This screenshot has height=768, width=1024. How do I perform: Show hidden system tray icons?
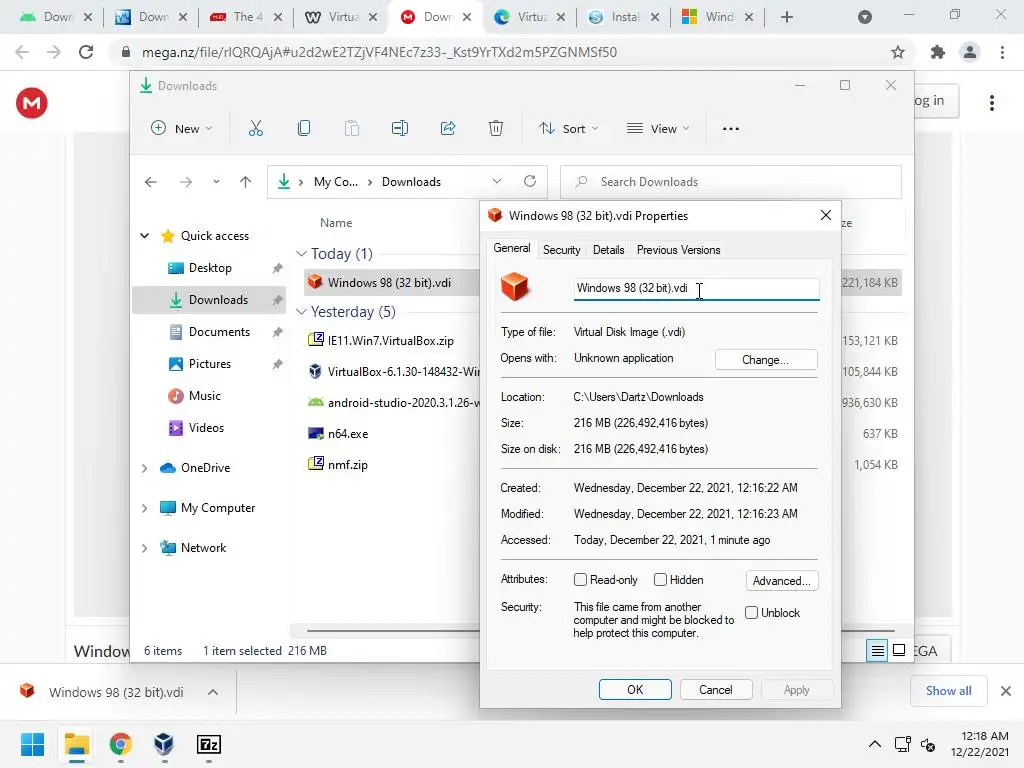[x=874, y=744]
